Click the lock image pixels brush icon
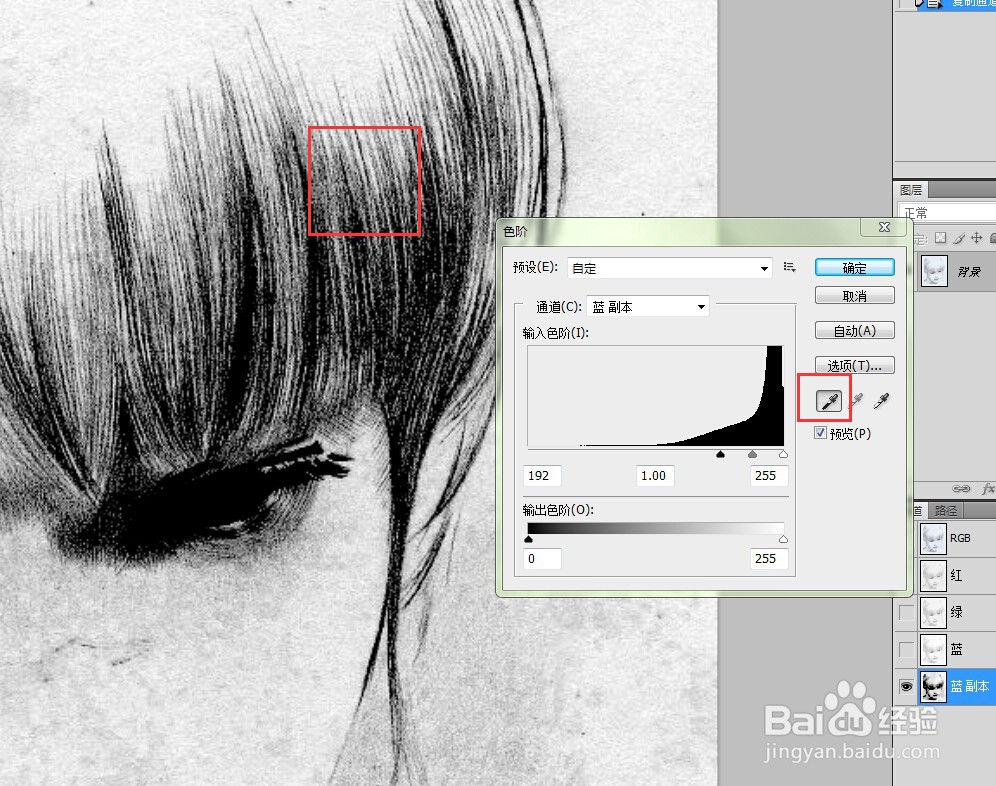The width and height of the screenshot is (996, 786). [x=960, y=238]
